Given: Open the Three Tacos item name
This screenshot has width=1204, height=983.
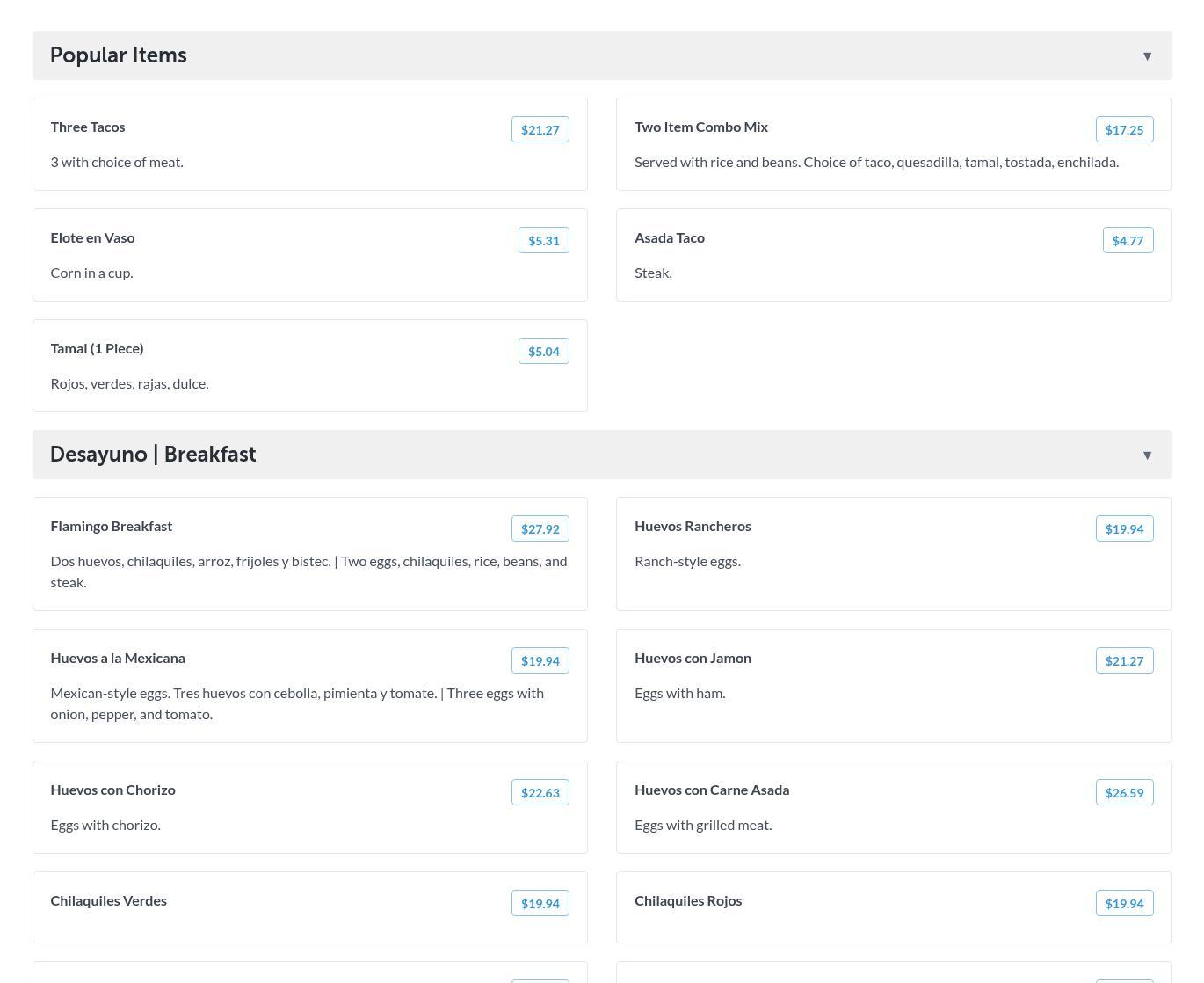Looking at the screenshot, I should coord(88,127).
